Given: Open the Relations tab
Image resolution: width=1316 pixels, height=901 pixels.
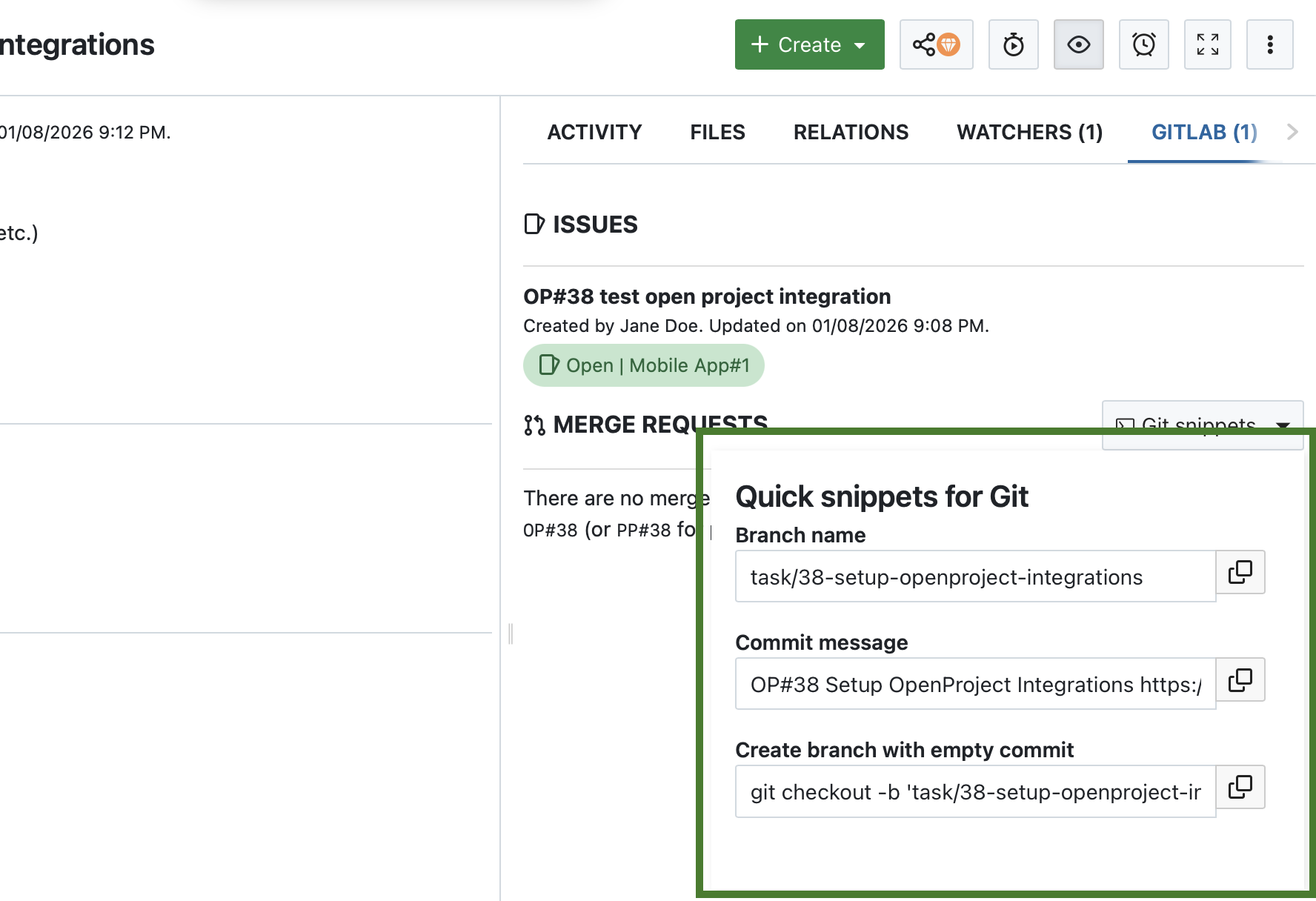Looking at the screenshot, I should pyautogui.click(x=851, y=132).
